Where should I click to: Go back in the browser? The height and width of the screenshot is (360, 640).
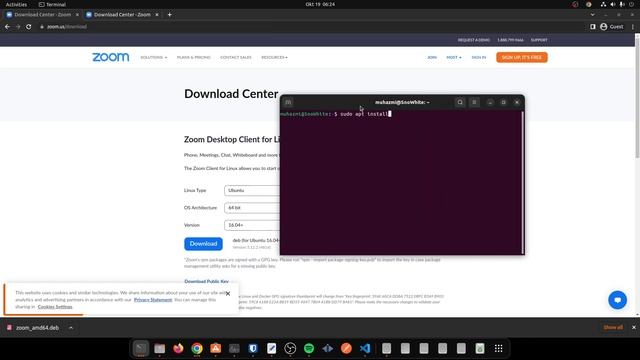[x=7, y=27]
